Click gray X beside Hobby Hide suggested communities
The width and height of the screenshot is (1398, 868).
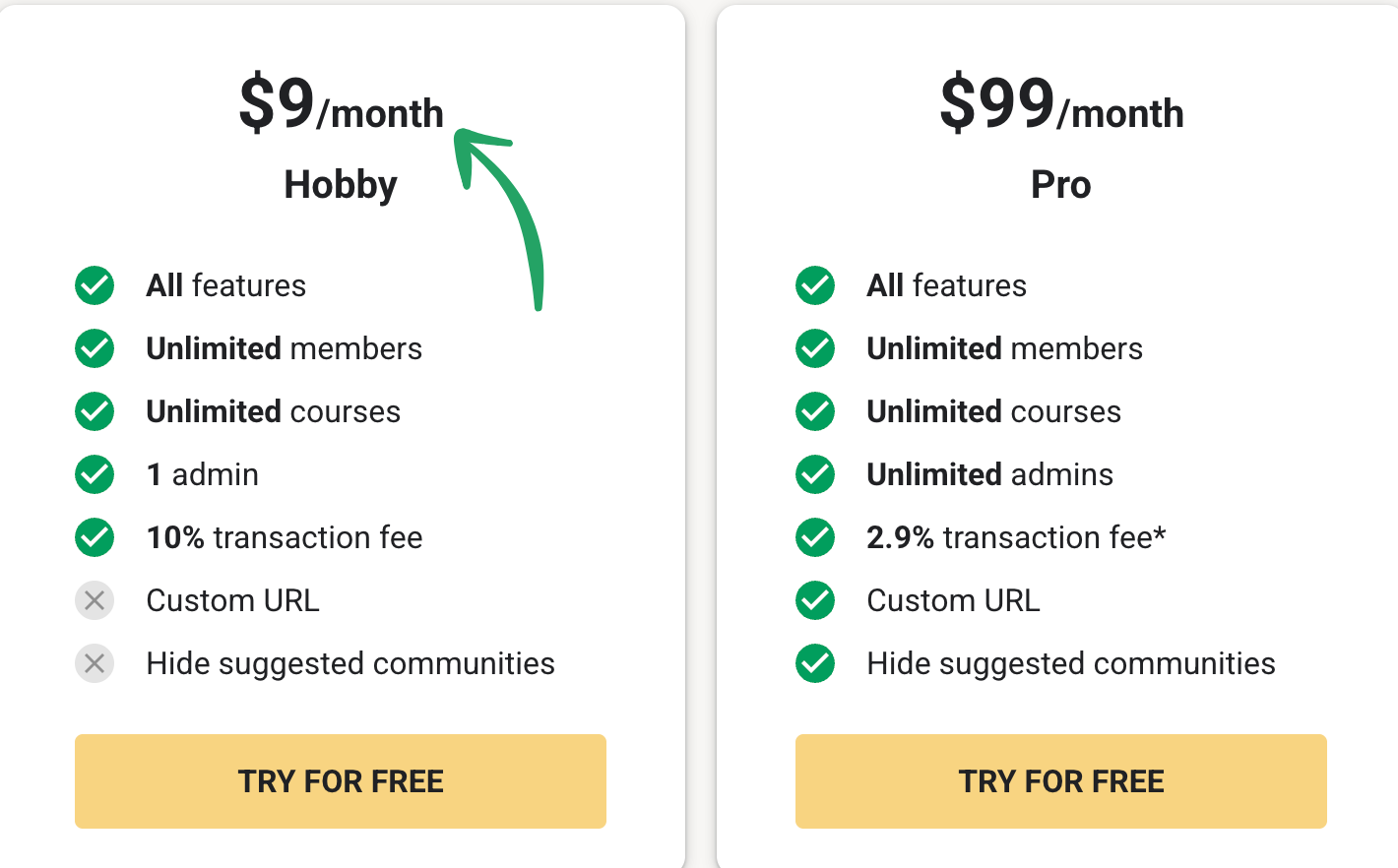pyautogui.click(x=95, y=663)
